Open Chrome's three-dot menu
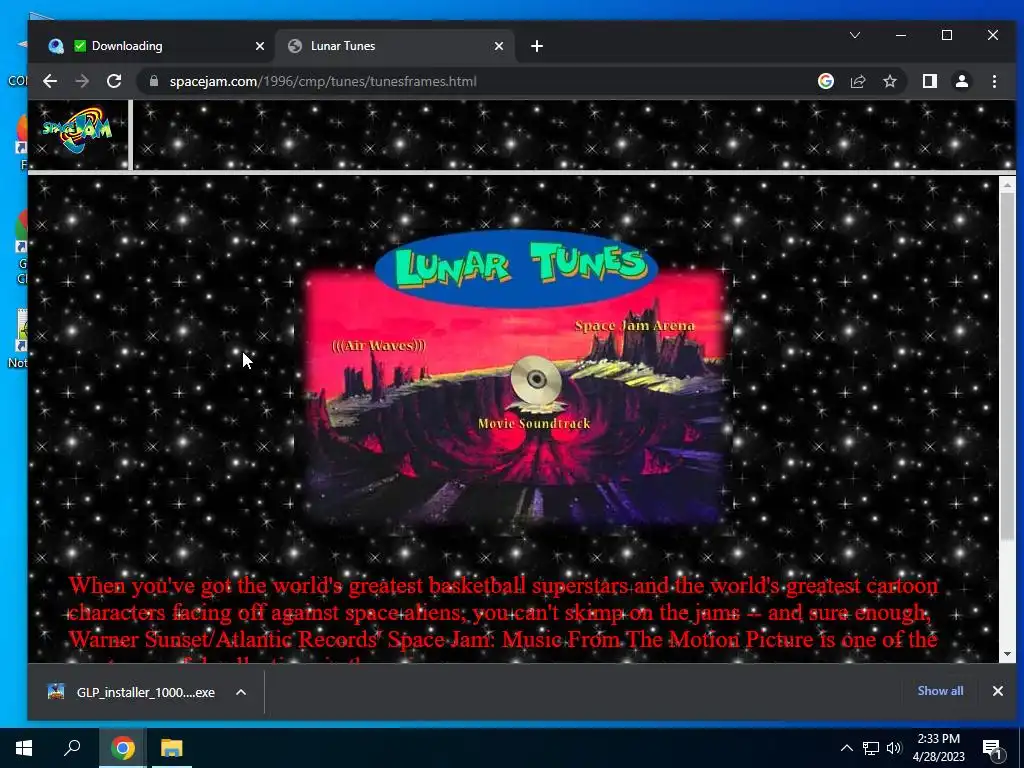 click(994, 81)
